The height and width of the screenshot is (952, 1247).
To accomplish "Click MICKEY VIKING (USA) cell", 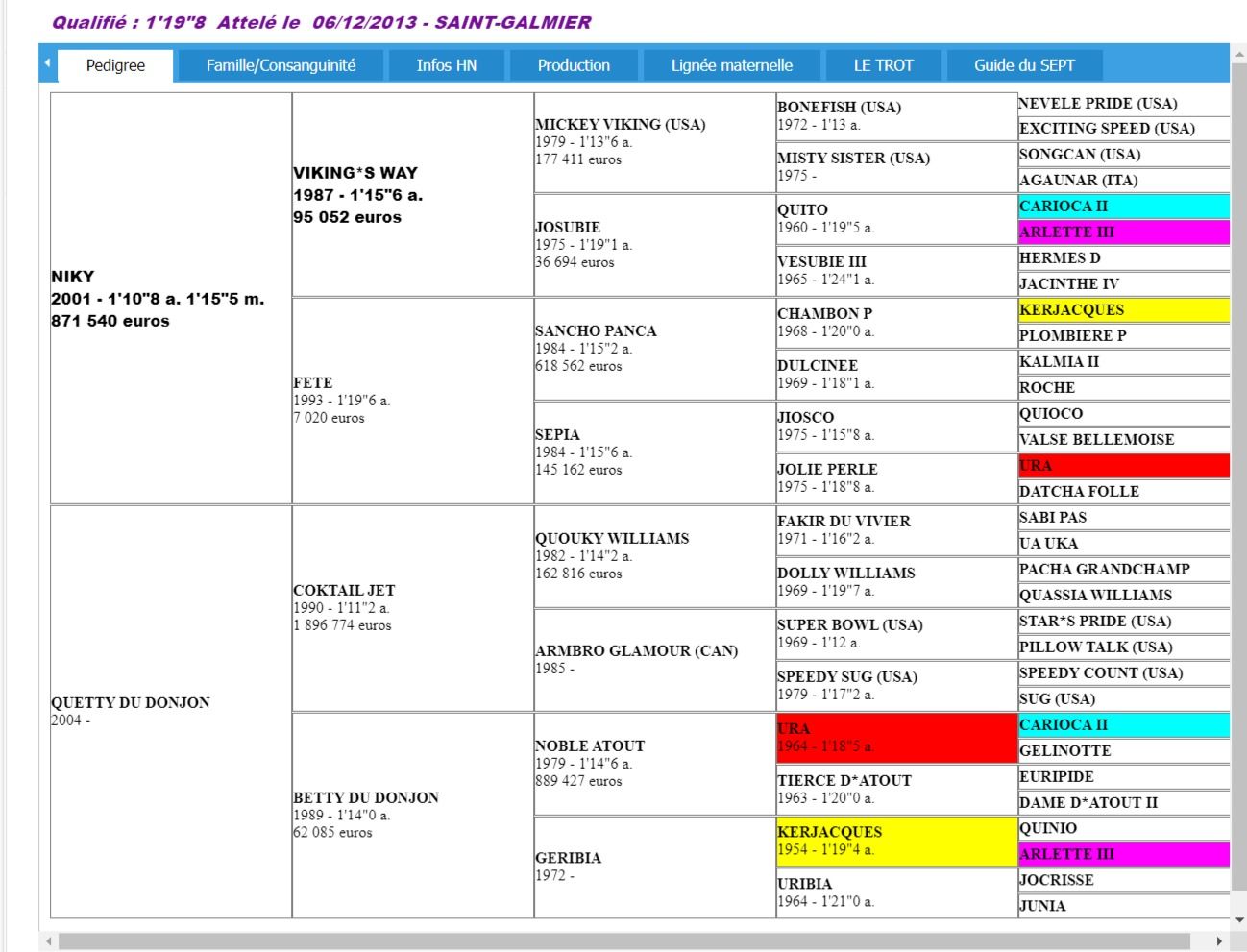I will (655, 142).
